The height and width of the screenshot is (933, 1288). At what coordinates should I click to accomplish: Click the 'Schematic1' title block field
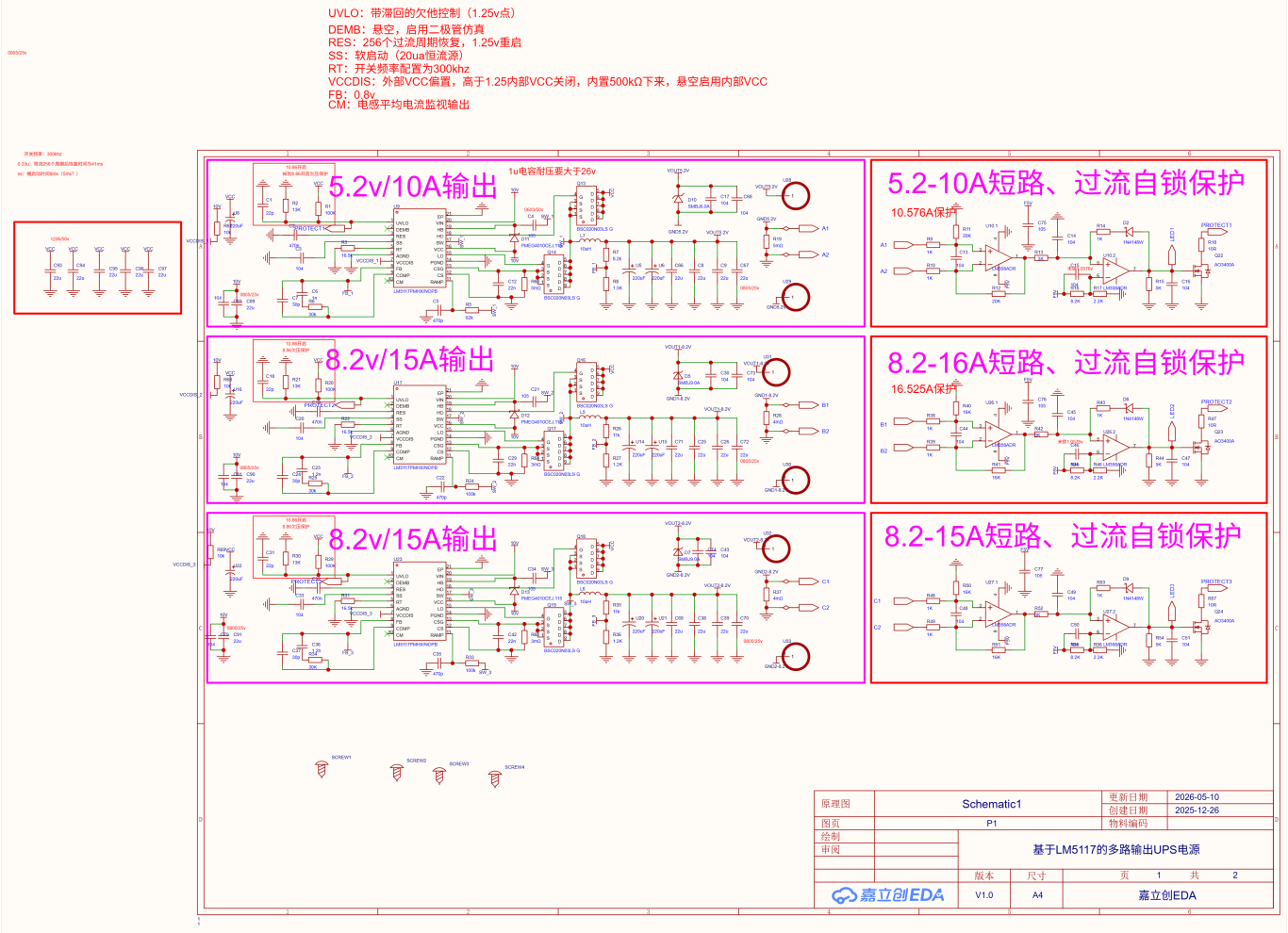[991, 804]
